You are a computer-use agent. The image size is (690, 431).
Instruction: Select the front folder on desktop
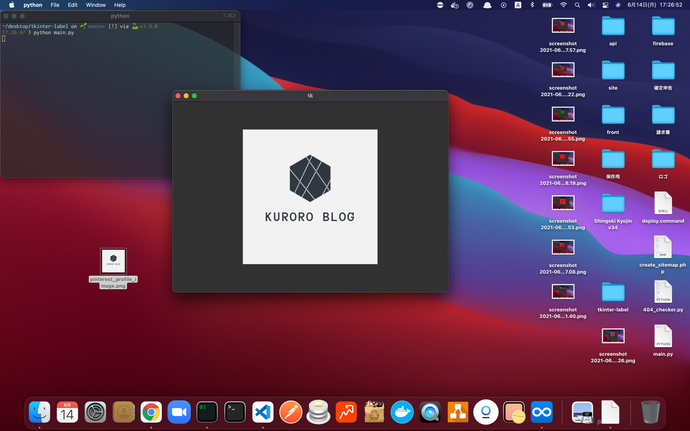tap(613, 119)
